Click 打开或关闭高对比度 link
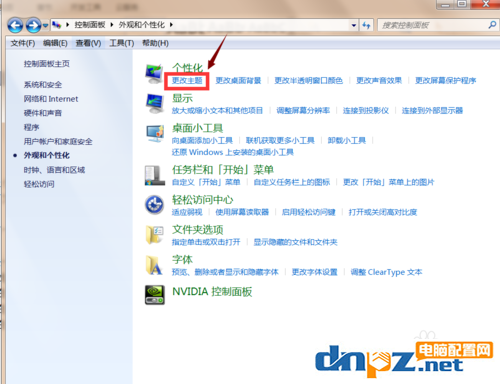500x384 pixels. click(x=383, y=212)
